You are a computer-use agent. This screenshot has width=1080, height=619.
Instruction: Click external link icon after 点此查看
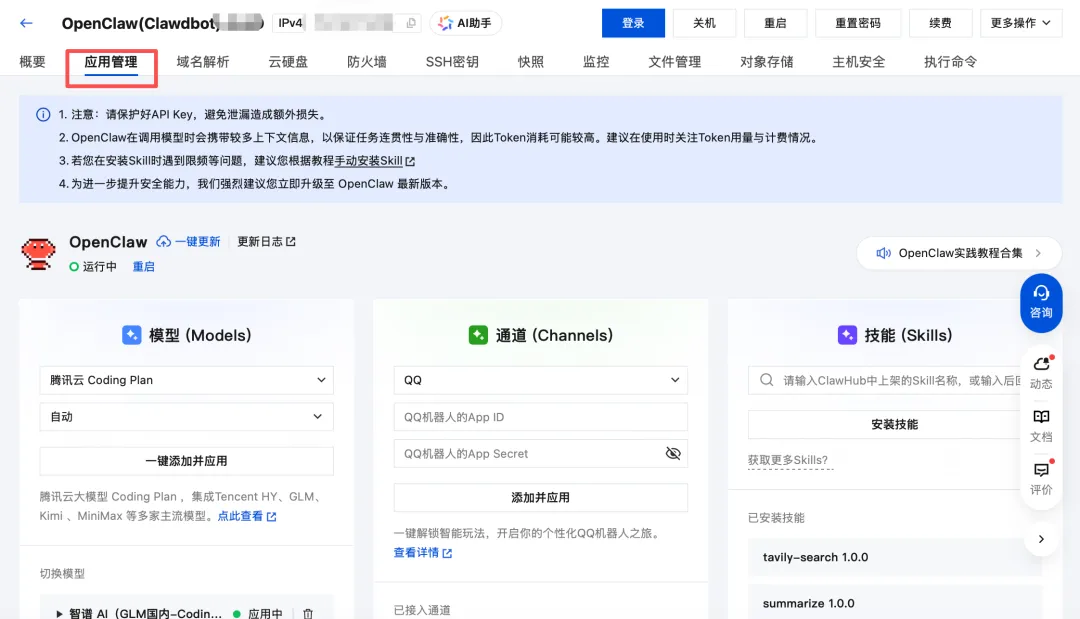(271, 516)
